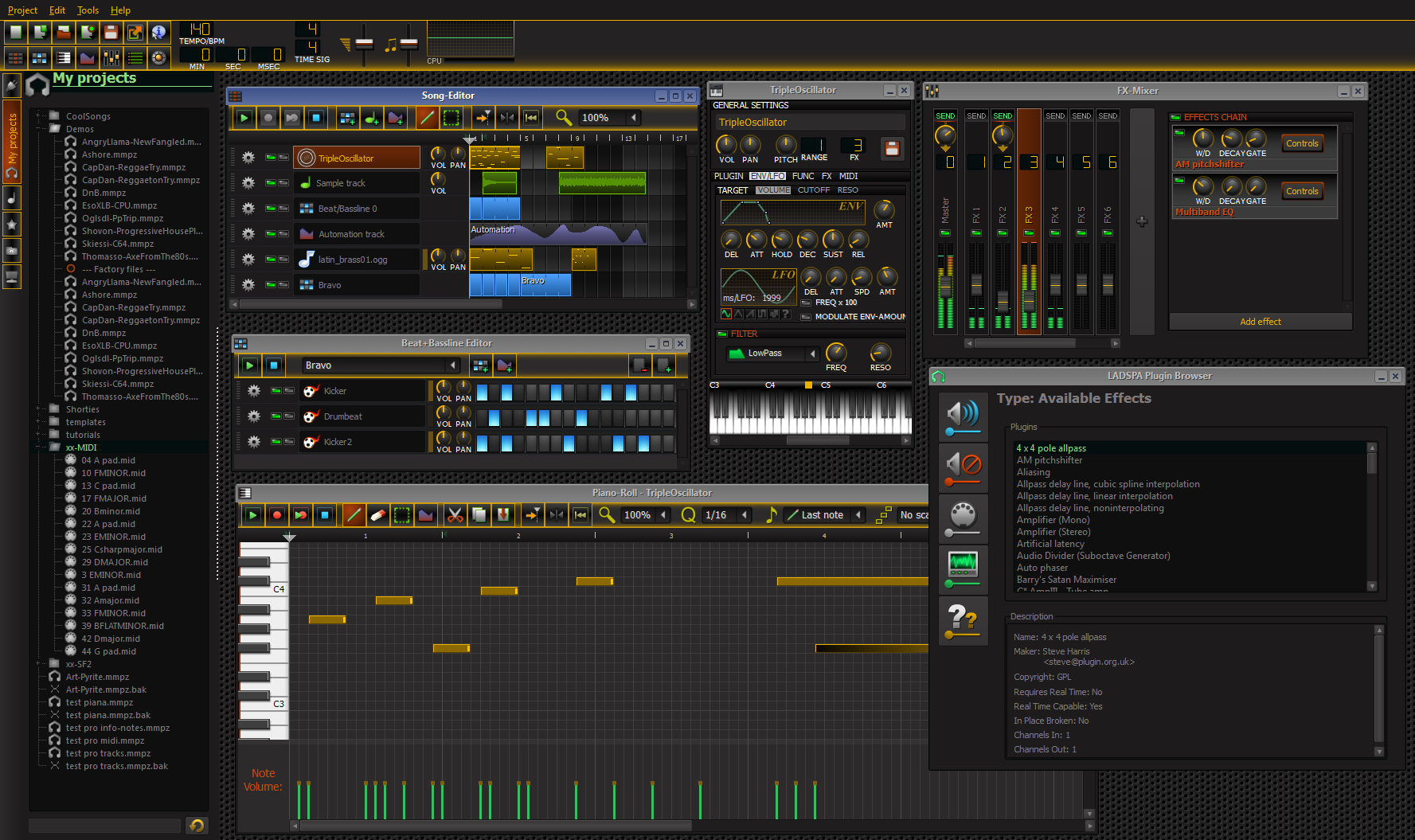This screenshot has width=1415, height=840.
Task: Open the Tools menu
Action: click(x=88, y=10)
